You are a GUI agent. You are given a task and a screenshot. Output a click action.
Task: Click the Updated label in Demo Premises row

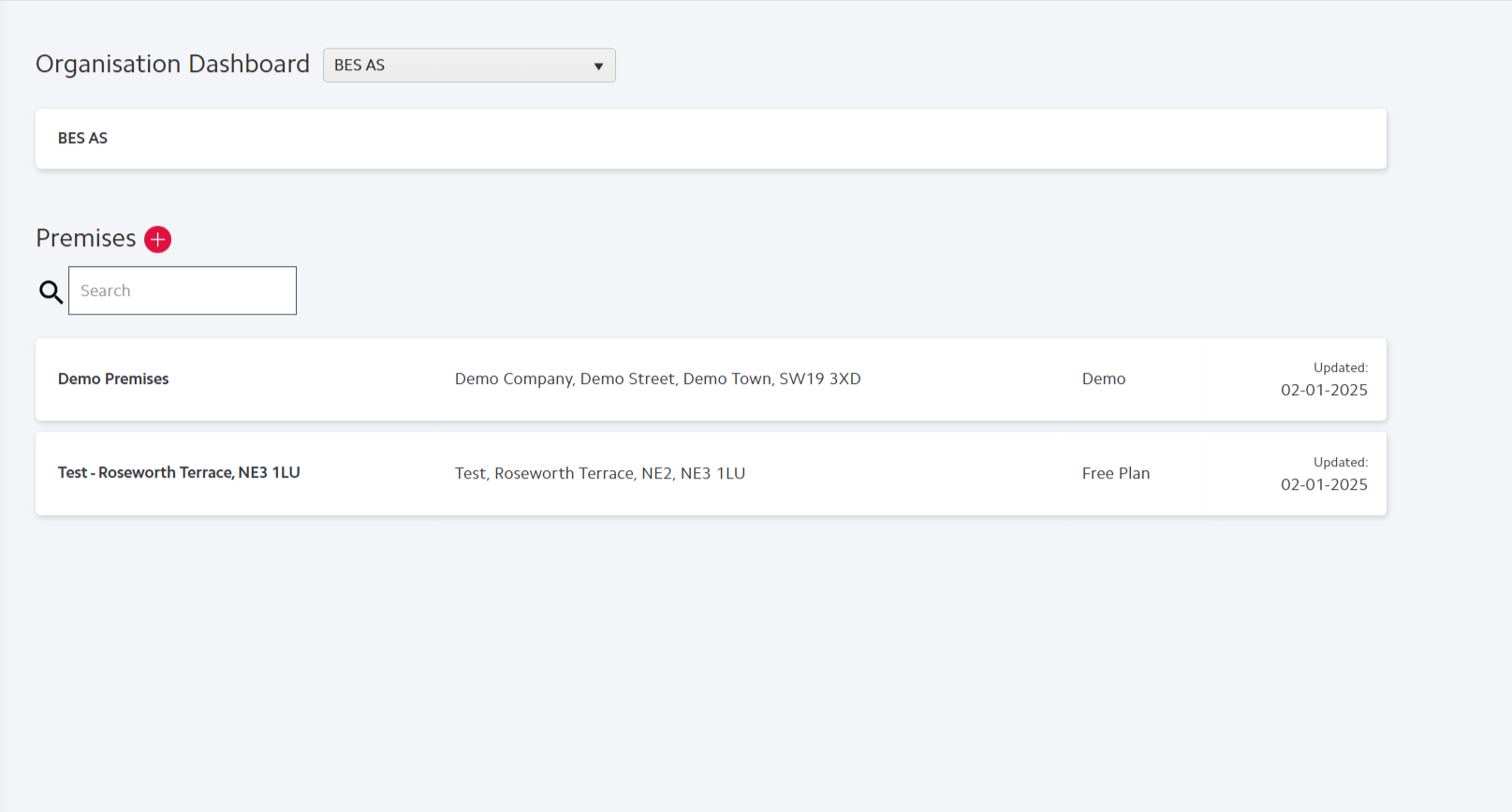(1340, 368)
